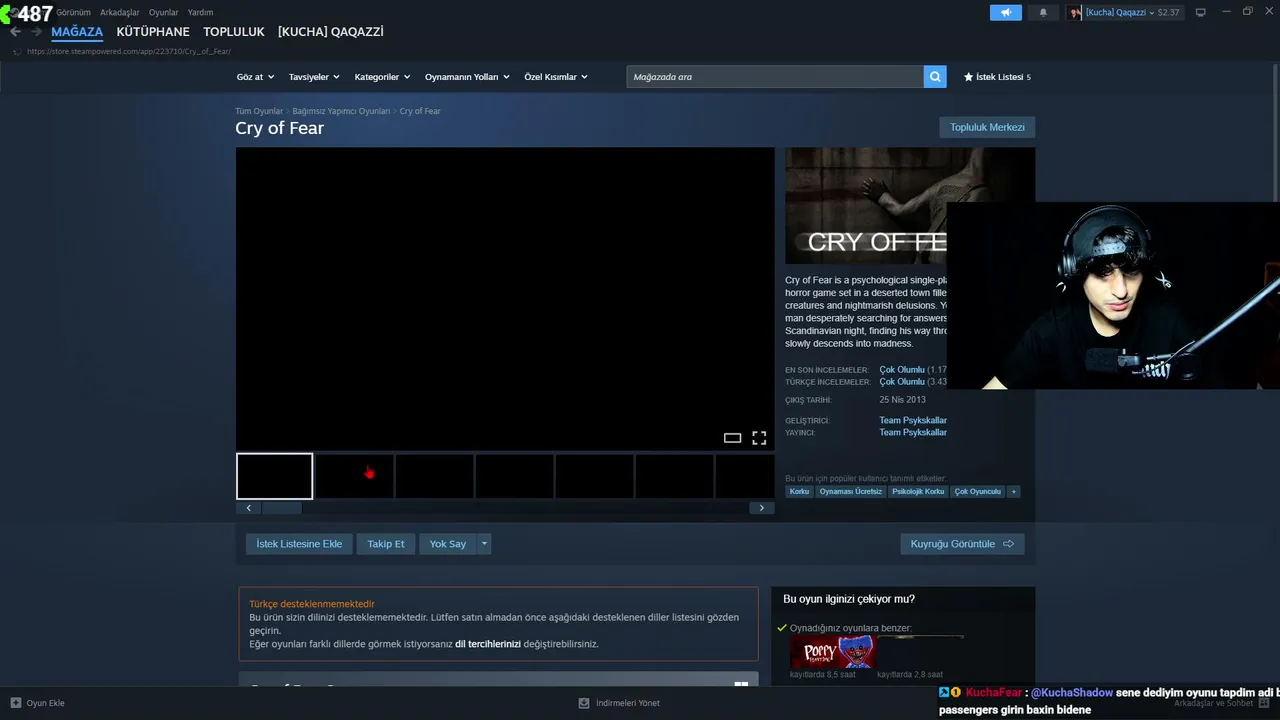Switch to the KÜTÜPHANE tab

(x=153, y=32)
